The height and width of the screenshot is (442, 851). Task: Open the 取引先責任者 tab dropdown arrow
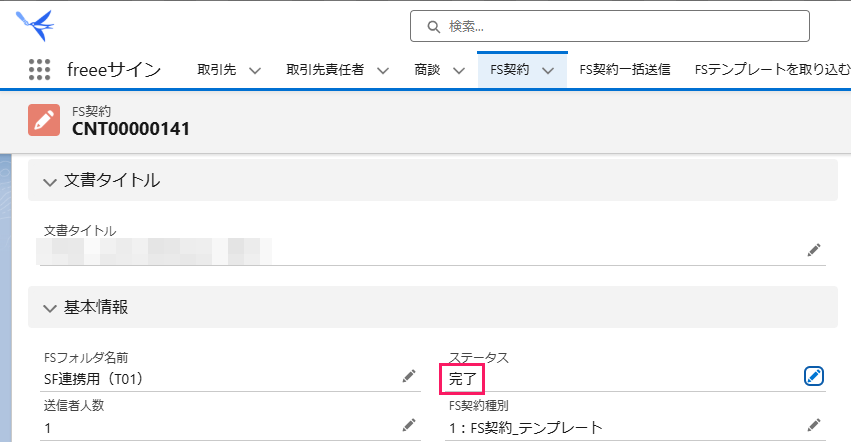(x=383, y=70)
